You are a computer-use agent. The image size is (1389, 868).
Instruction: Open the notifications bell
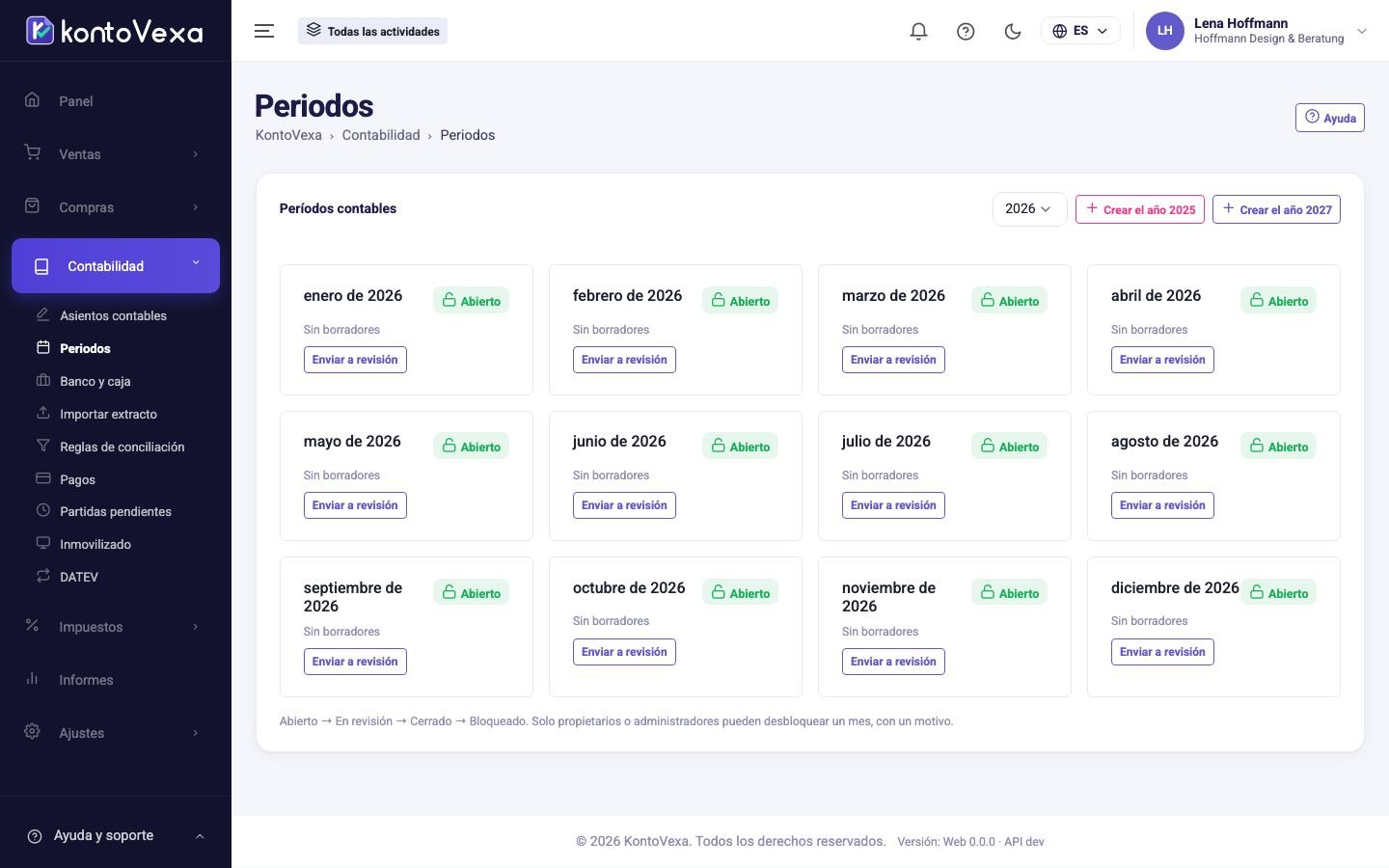[x=918, y=31]
